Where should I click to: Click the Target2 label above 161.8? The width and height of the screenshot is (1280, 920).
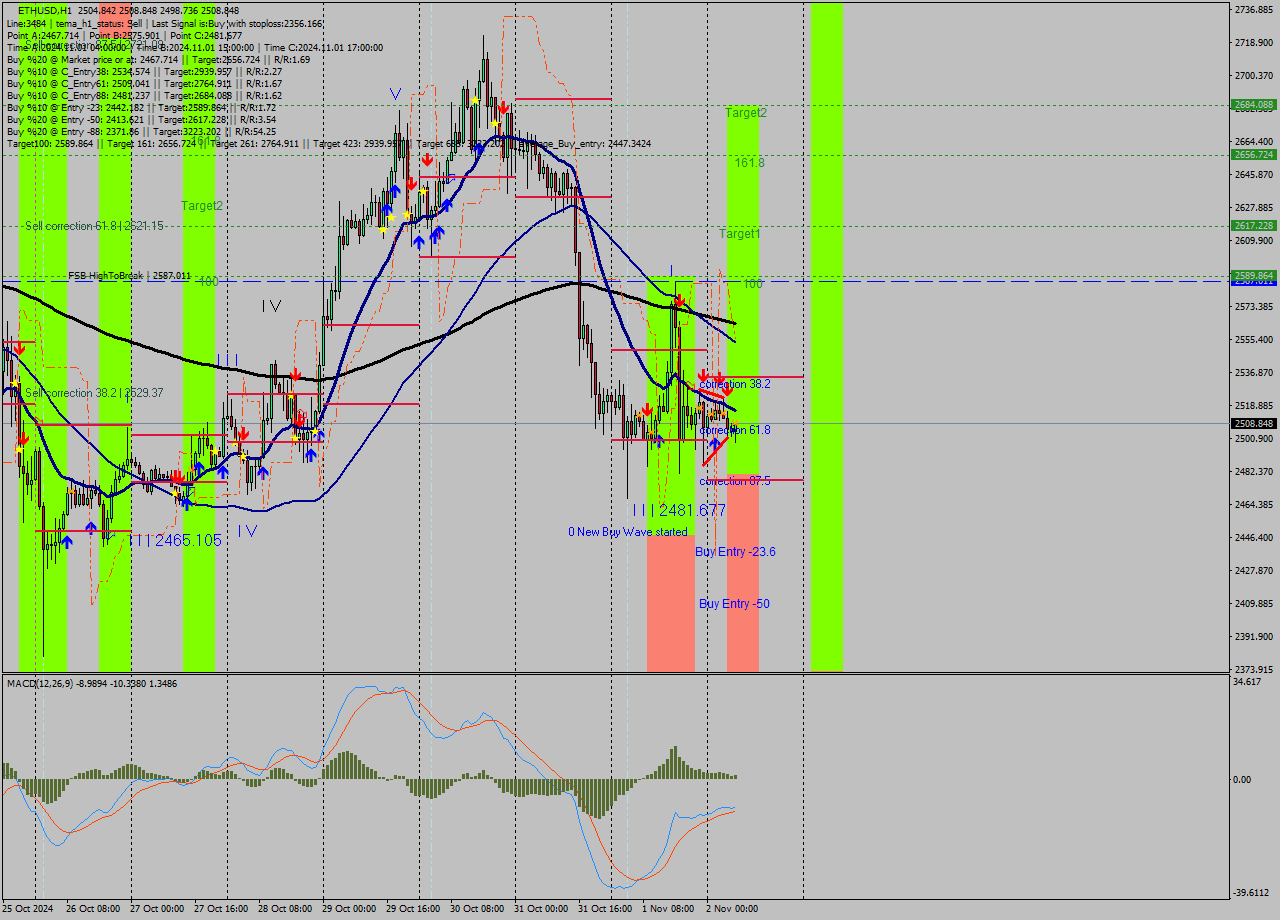click(746, 113)
